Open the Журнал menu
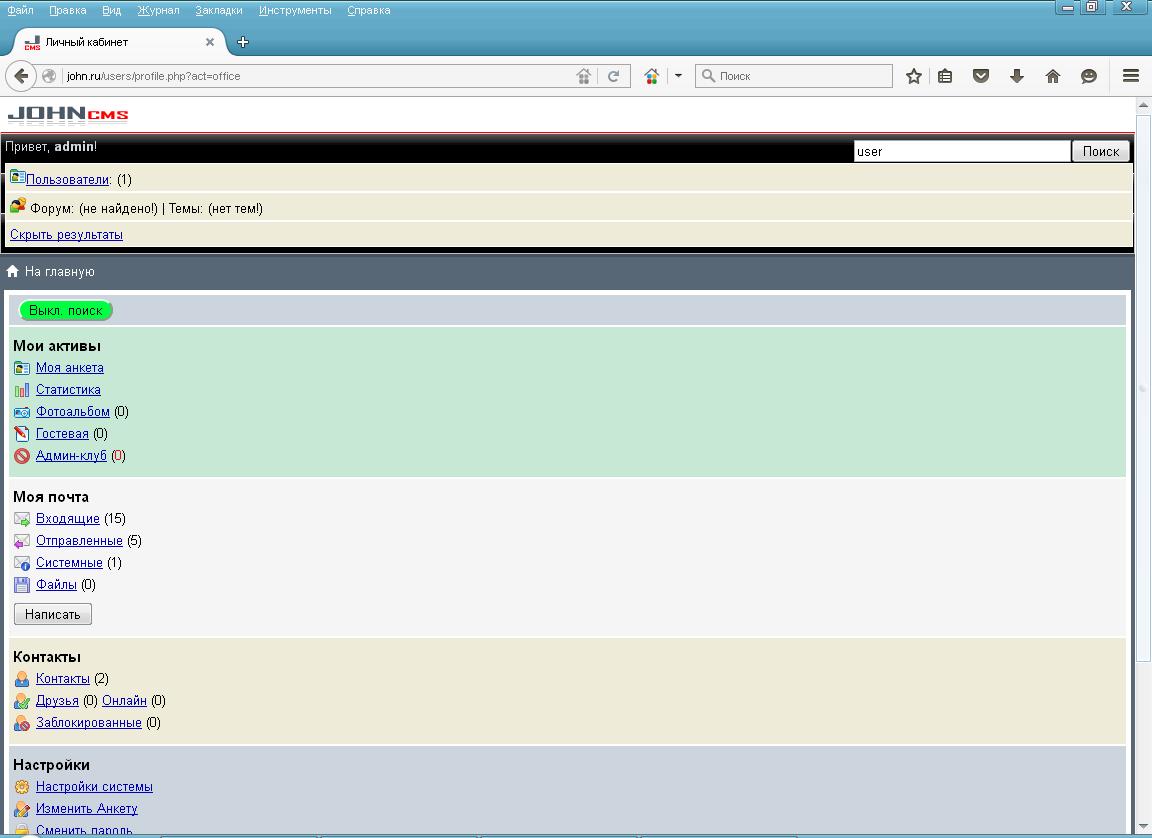The width and height of the screenshot is (1152, 838). pyautogui.click(x=158, y=10)
